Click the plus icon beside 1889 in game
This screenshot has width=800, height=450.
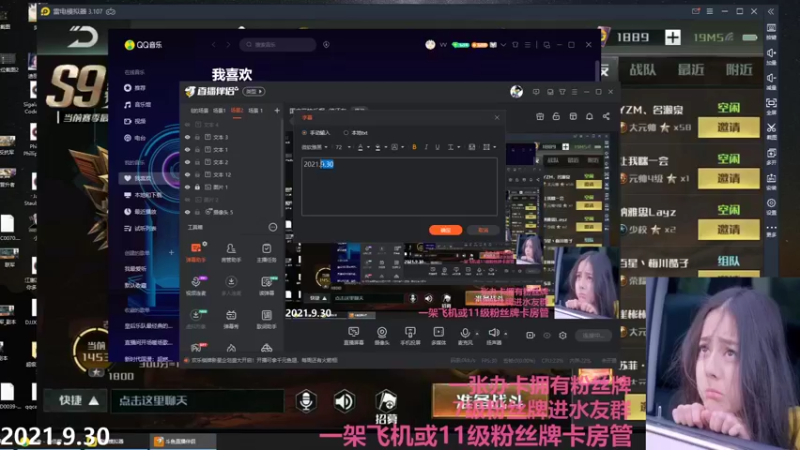(672, 37)
